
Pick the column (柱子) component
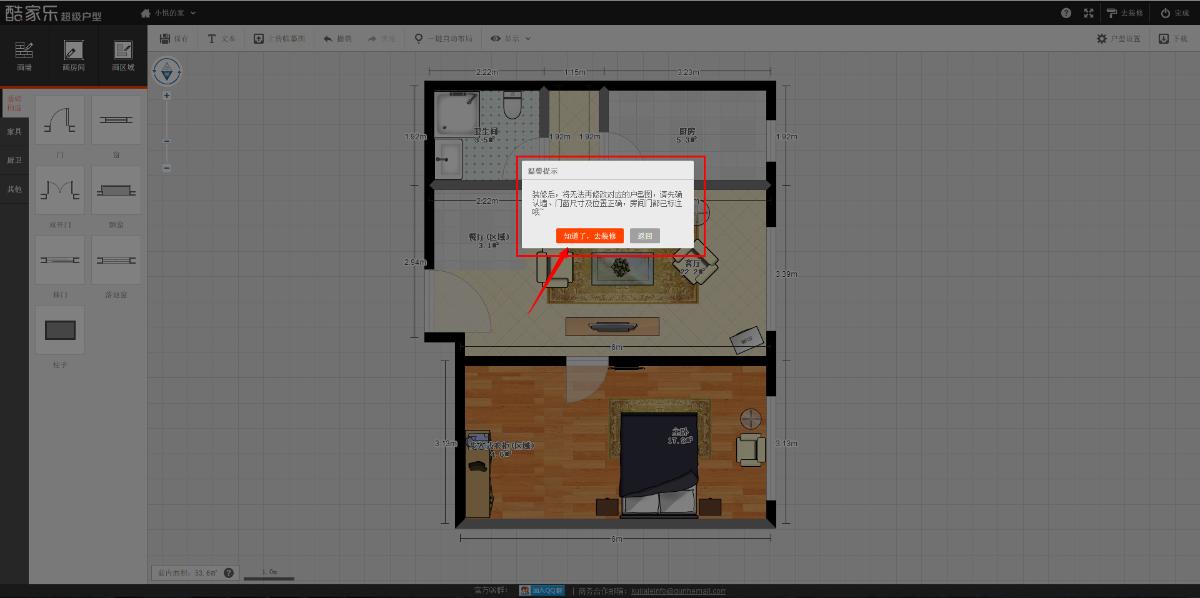[x=61, y=331]
